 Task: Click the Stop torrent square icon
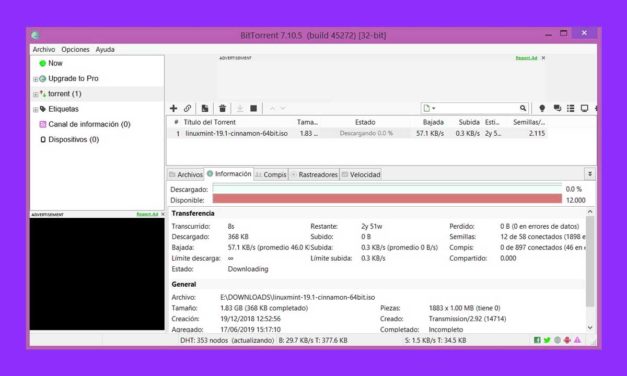pos(254,108)
